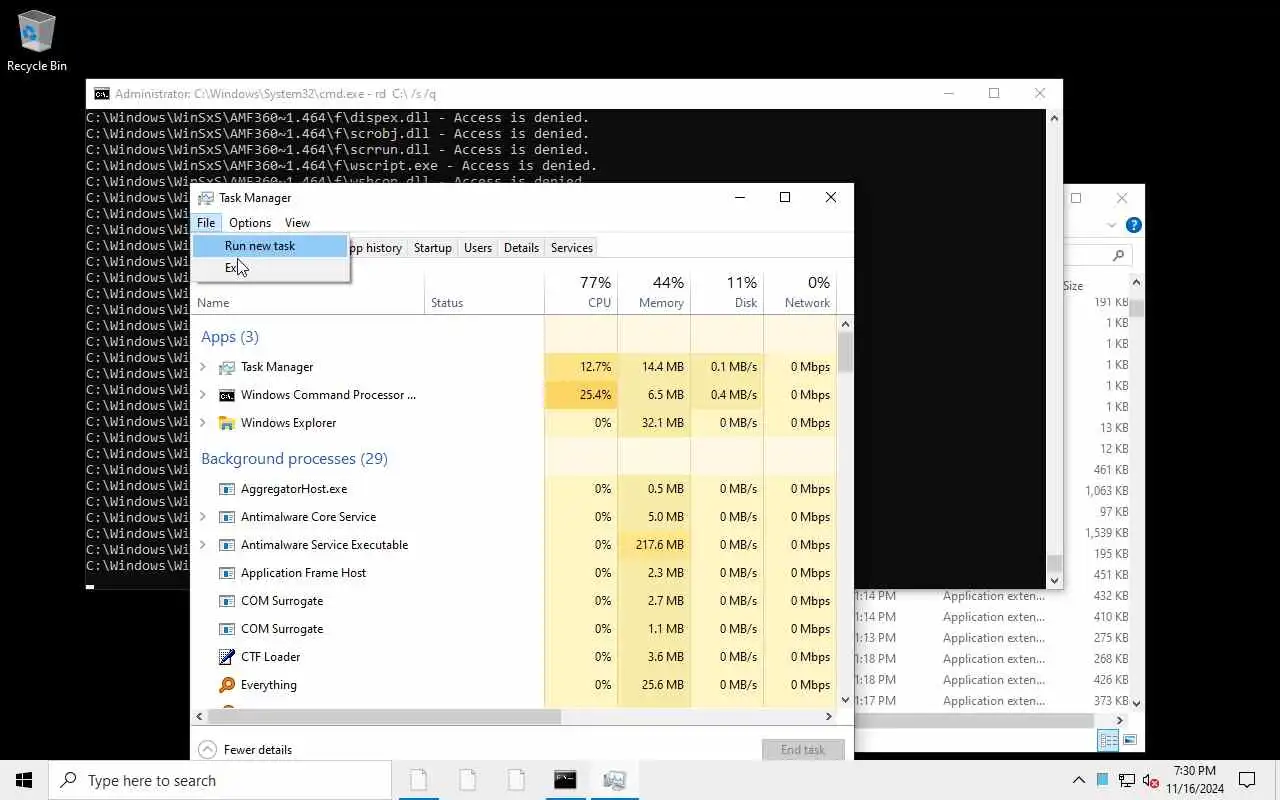
Task: Select the Task Manager process row icon
Action: (x=227, y=367)
